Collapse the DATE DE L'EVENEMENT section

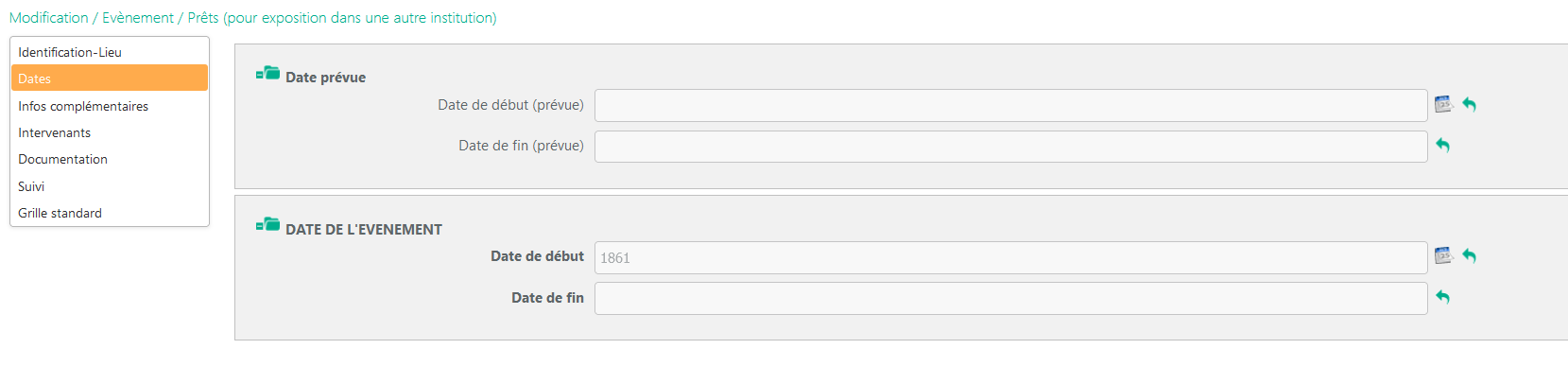(x=268, y=225)
